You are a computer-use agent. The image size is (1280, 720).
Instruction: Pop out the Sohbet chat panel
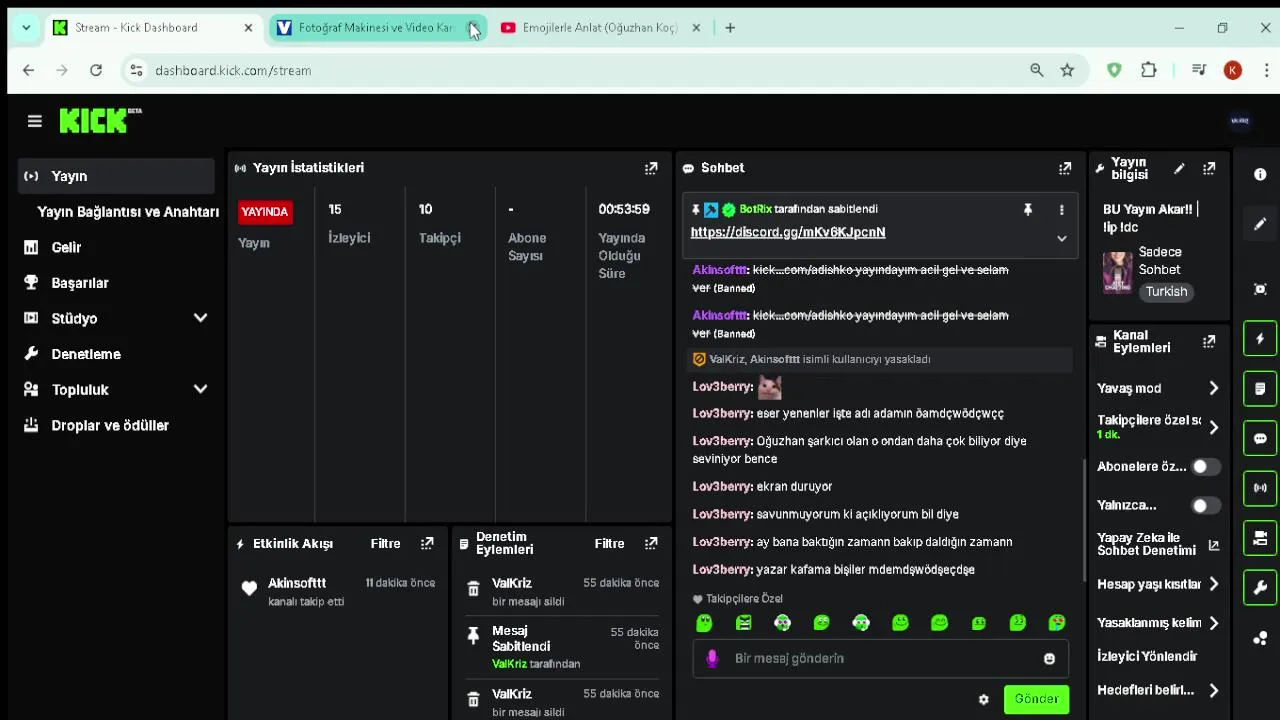tap(1065, 168)
